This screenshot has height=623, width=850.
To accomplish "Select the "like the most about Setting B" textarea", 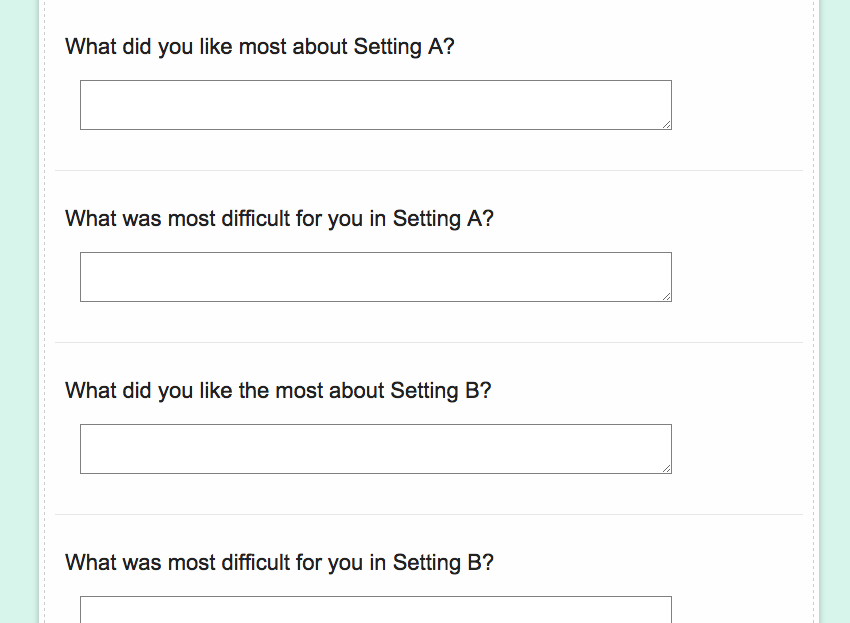I will point(375,449).
